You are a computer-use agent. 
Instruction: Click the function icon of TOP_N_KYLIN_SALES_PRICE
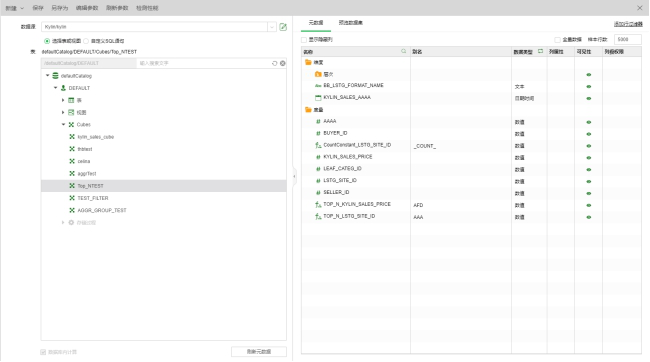tap(318, 204)
